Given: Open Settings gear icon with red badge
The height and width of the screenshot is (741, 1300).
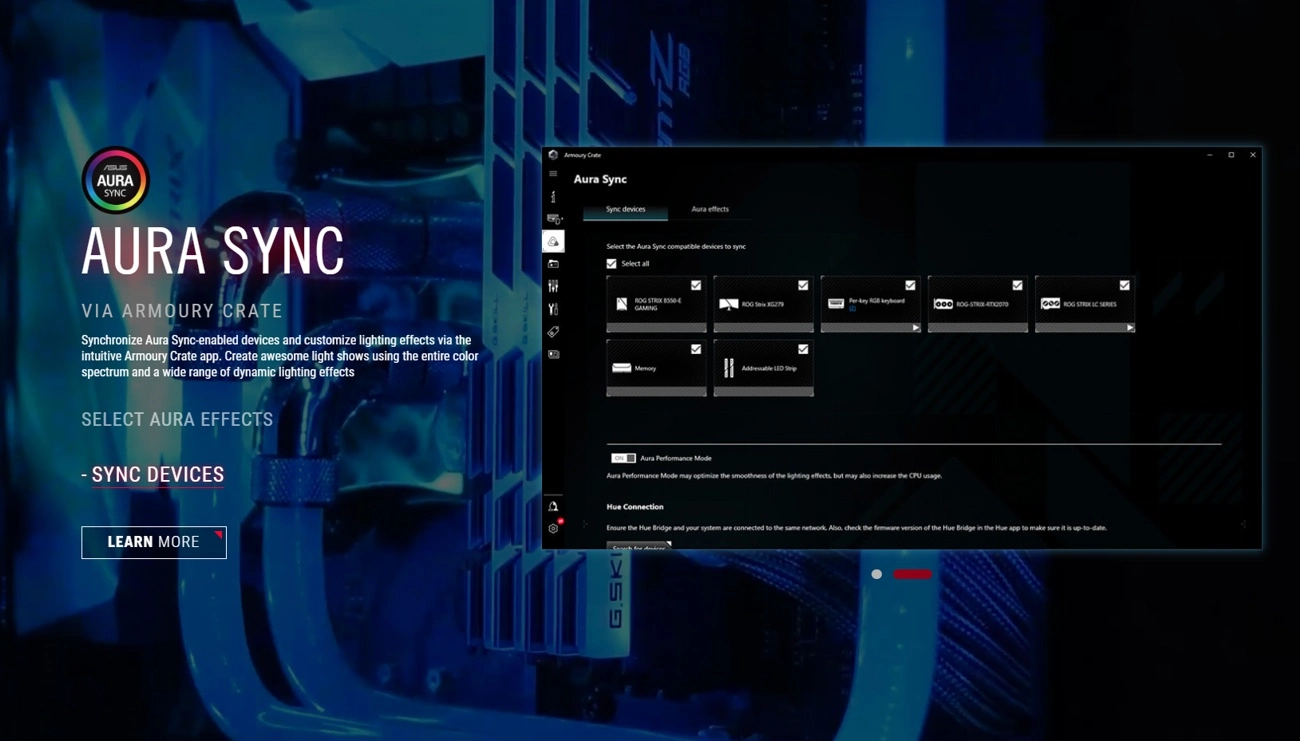Looking at the screenshot, I should click(x=554, y=528).
